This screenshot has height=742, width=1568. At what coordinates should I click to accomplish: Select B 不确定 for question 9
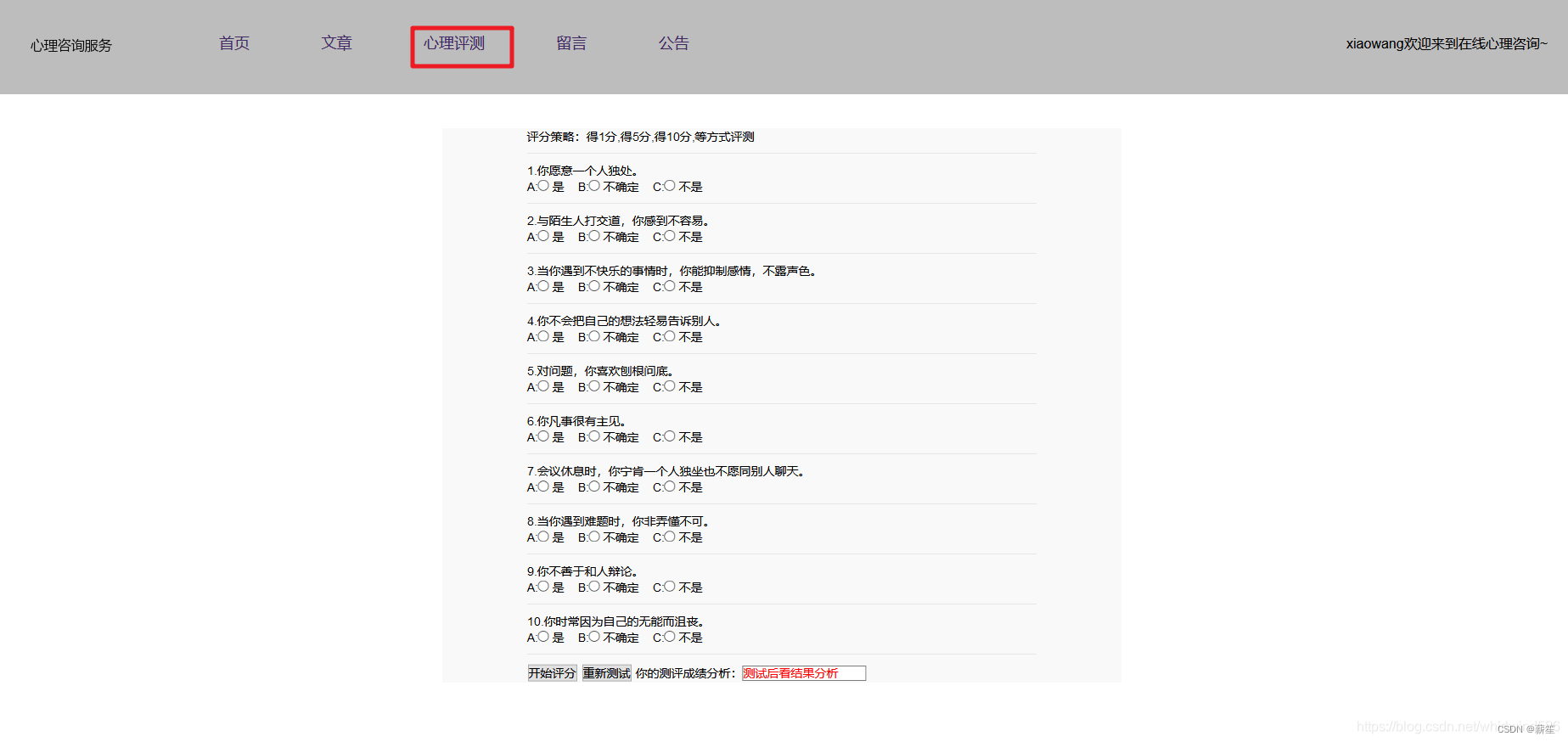coord(594,587)
